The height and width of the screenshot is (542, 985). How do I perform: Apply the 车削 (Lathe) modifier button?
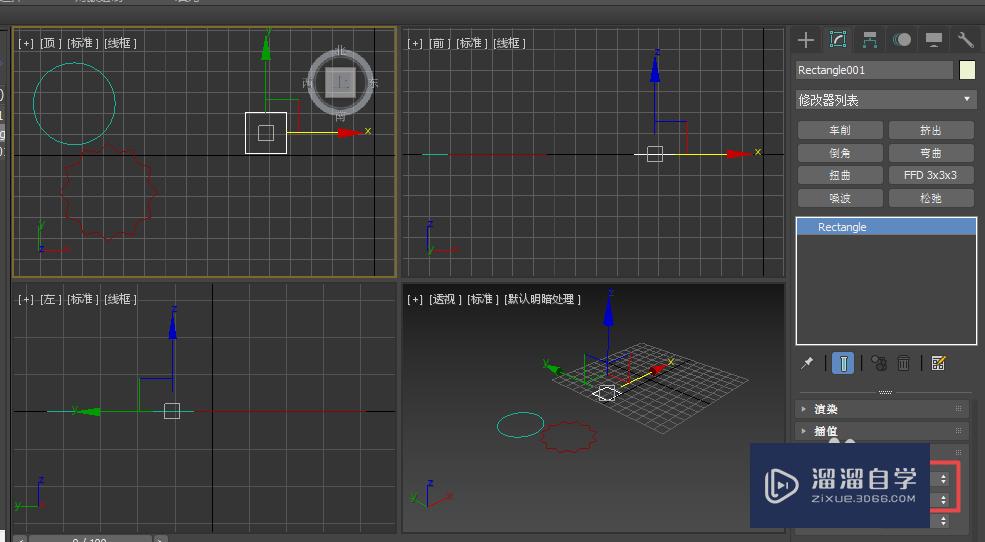coord(840,130)
